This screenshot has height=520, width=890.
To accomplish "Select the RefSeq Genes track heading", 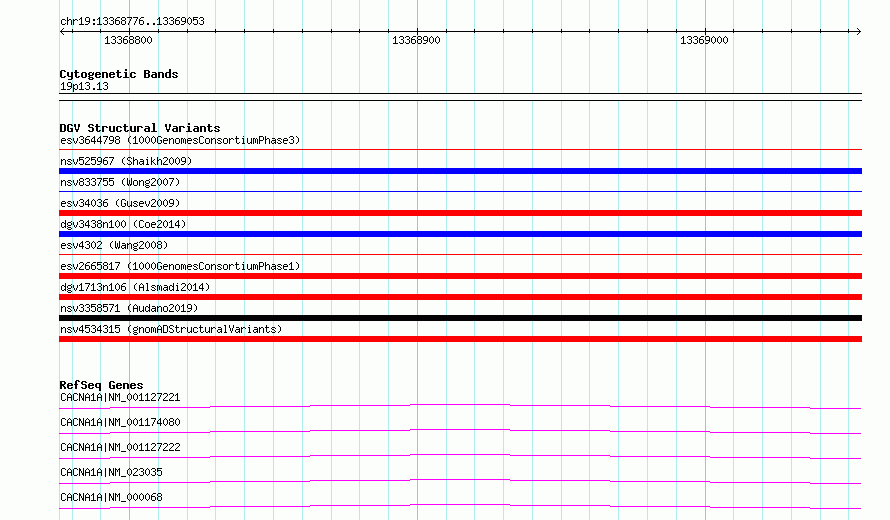I will coord(101,385).
